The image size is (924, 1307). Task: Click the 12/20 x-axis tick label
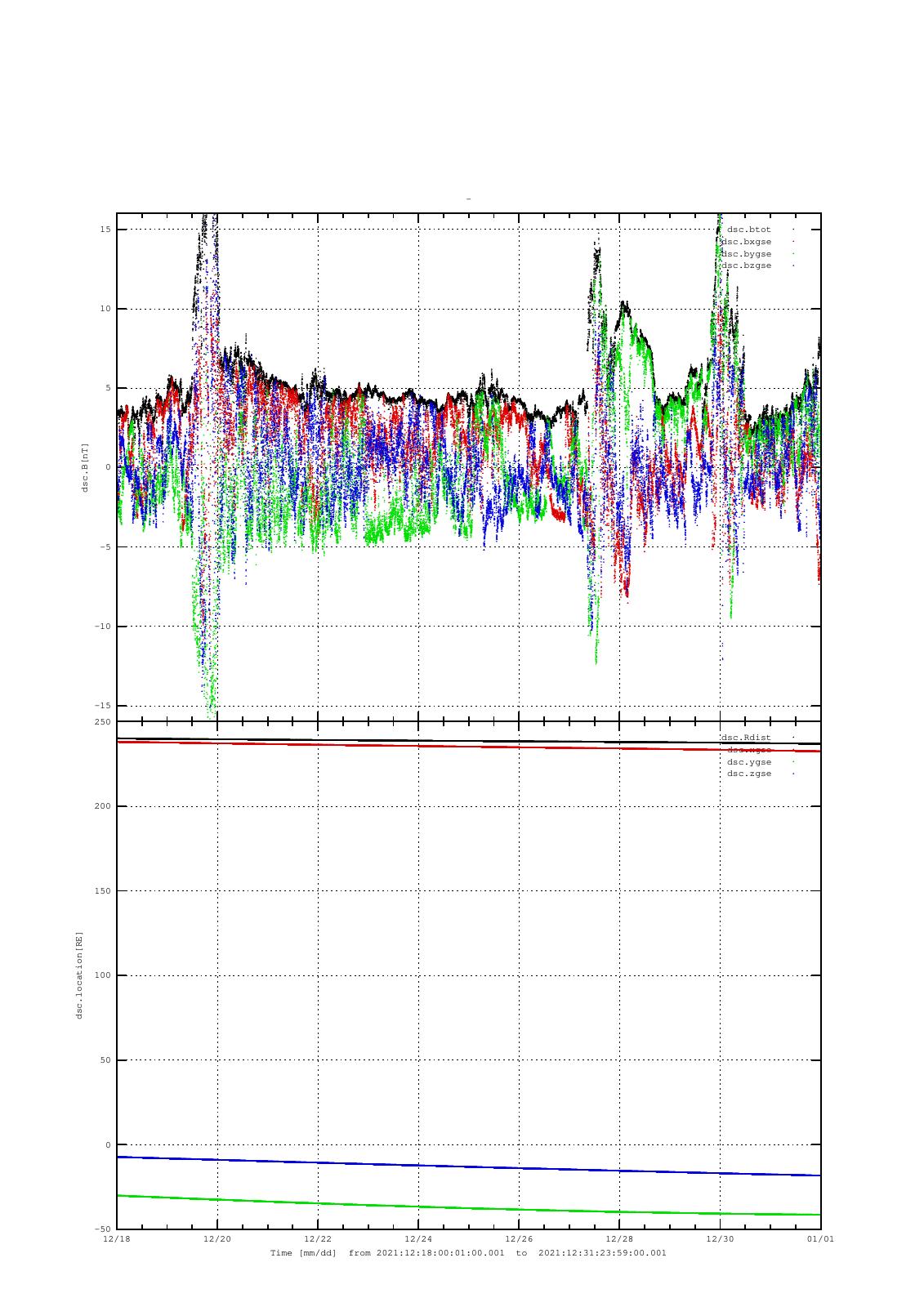pyautogui.click(x=217, y=1239)
